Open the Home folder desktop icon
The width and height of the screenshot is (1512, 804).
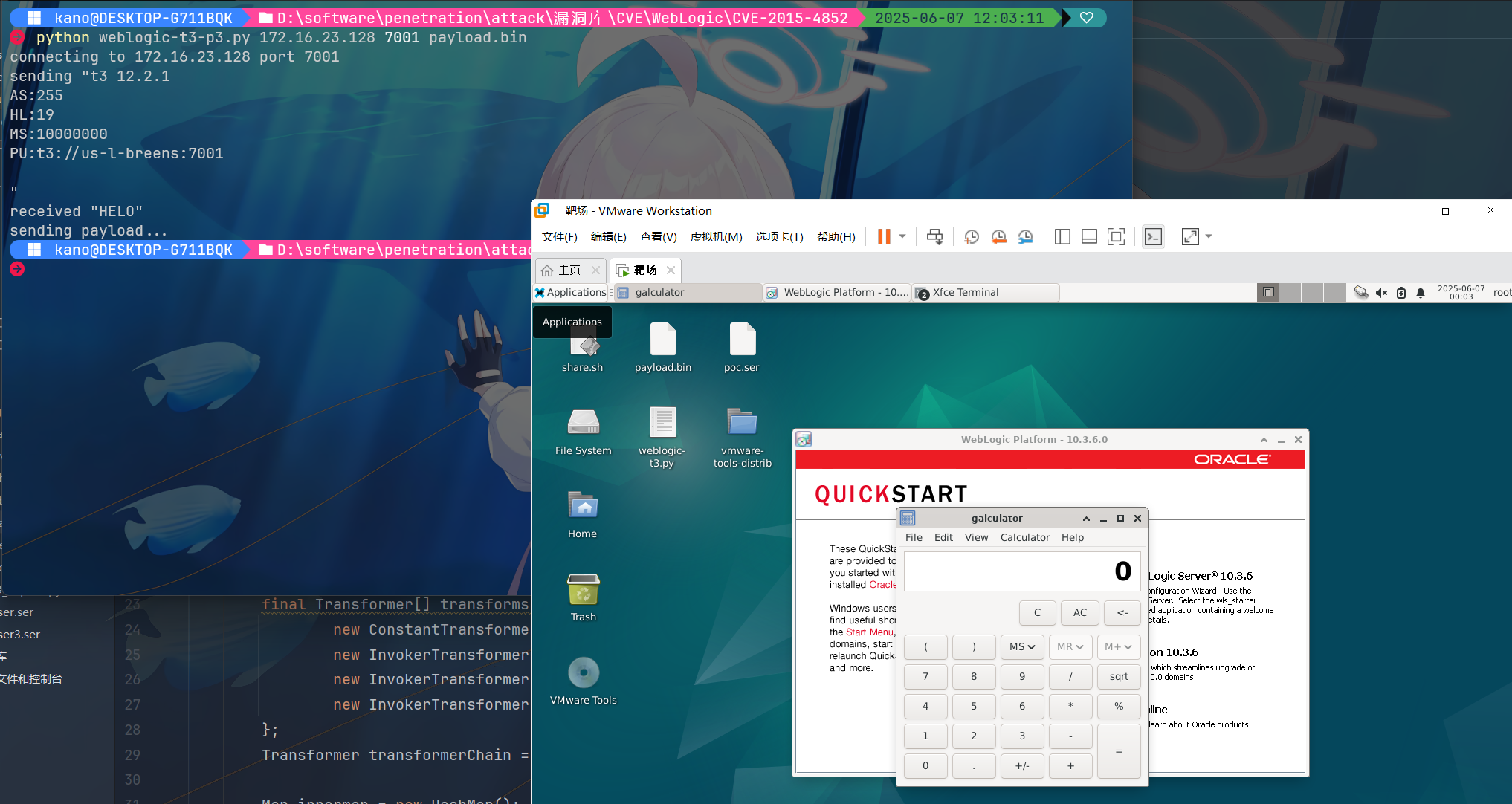click(x=583, y=515)
